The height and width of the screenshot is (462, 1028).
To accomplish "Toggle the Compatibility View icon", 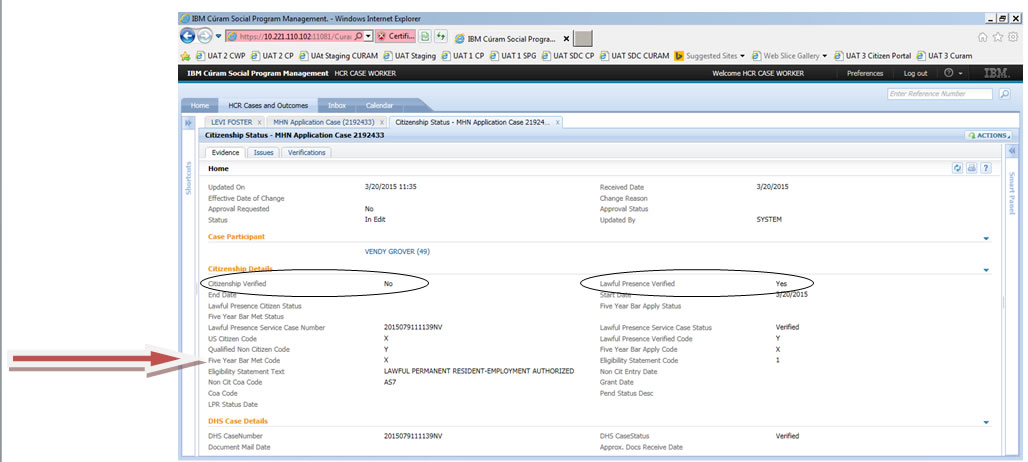I will point(425,37).
